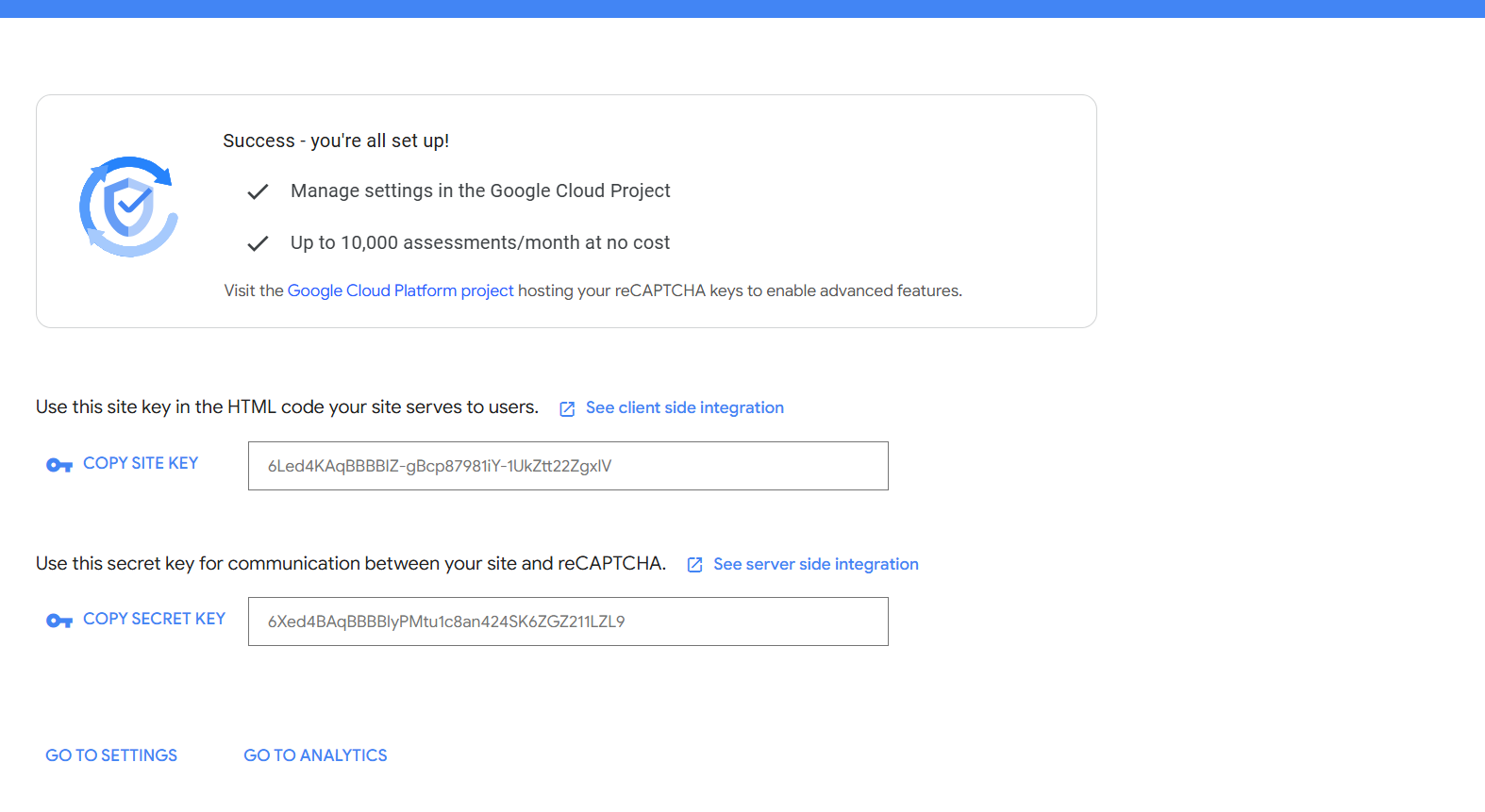Click the Manage settings in Google Cloud Project text

pos(480,191)
